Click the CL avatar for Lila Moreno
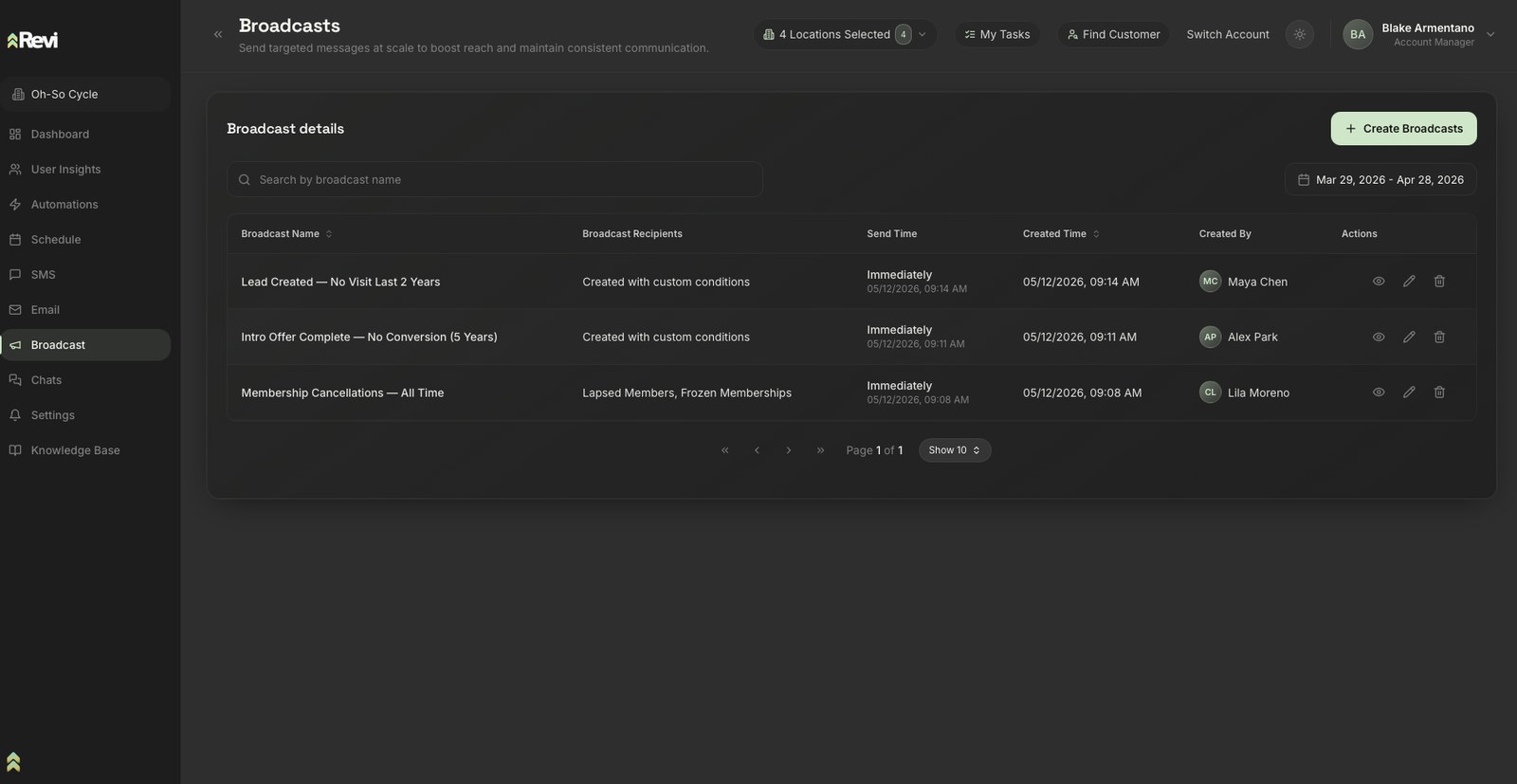1517x784 pixels. pos(1210,392)
